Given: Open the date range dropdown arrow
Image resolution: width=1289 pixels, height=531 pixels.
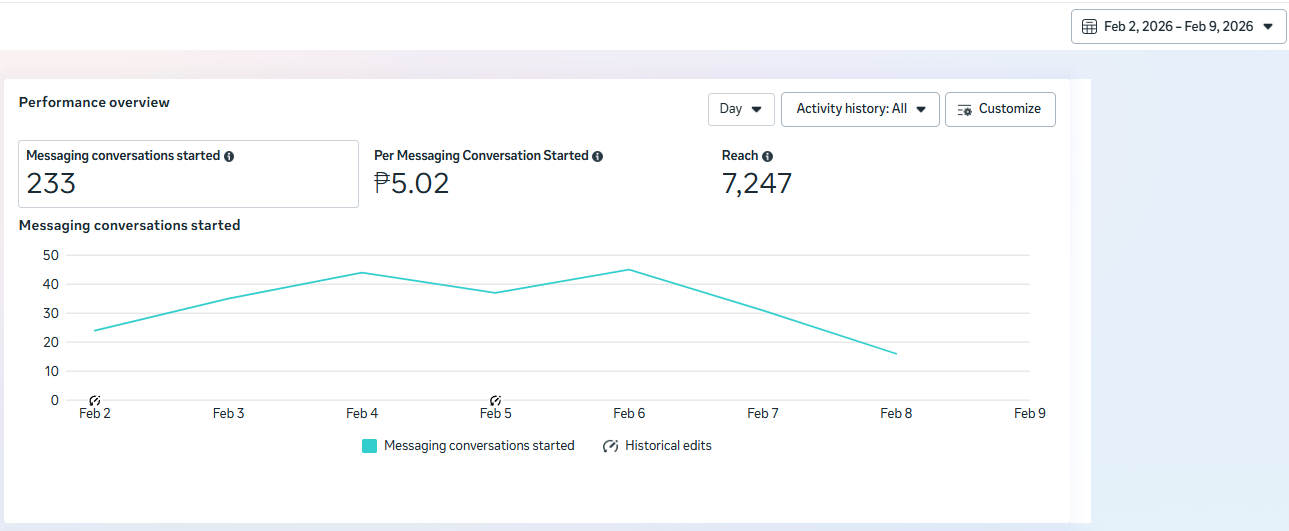Looking at the screenshot, I should (x=1268, y=27).
